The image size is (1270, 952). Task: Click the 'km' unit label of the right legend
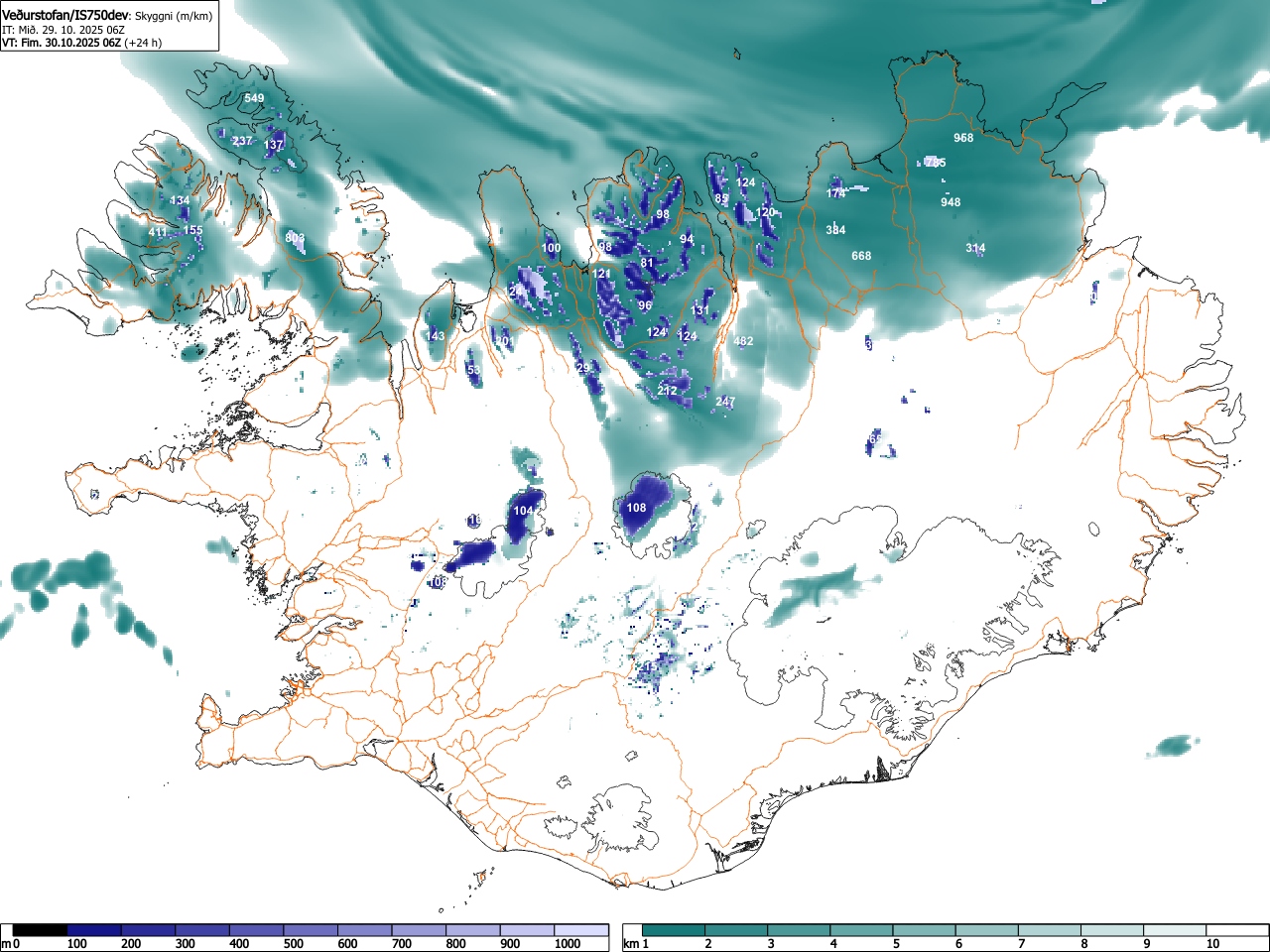coord(631,944)
